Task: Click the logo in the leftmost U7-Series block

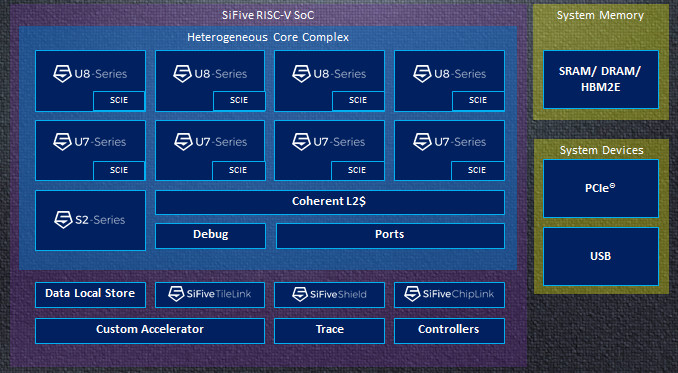Action: pyautogui.click(x=62, y=142)
